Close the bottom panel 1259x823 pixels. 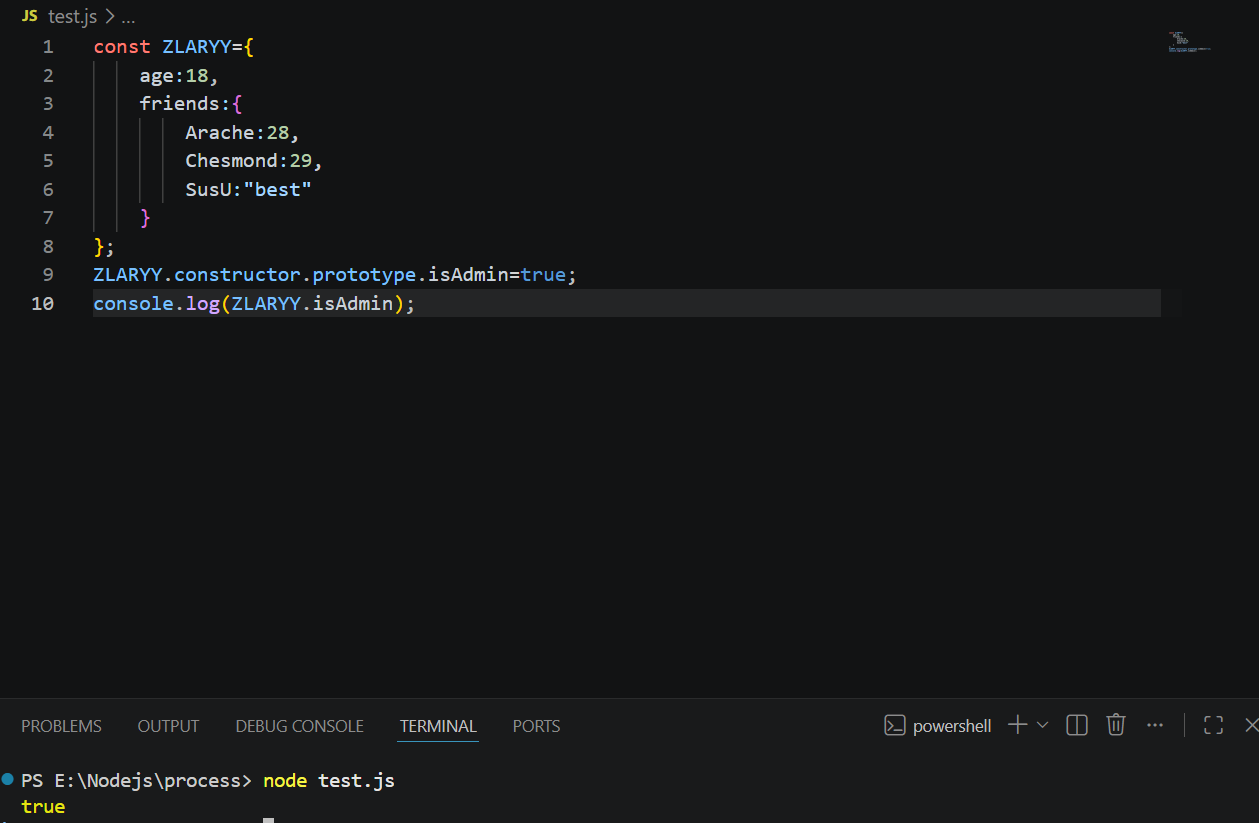(1250, 725)
